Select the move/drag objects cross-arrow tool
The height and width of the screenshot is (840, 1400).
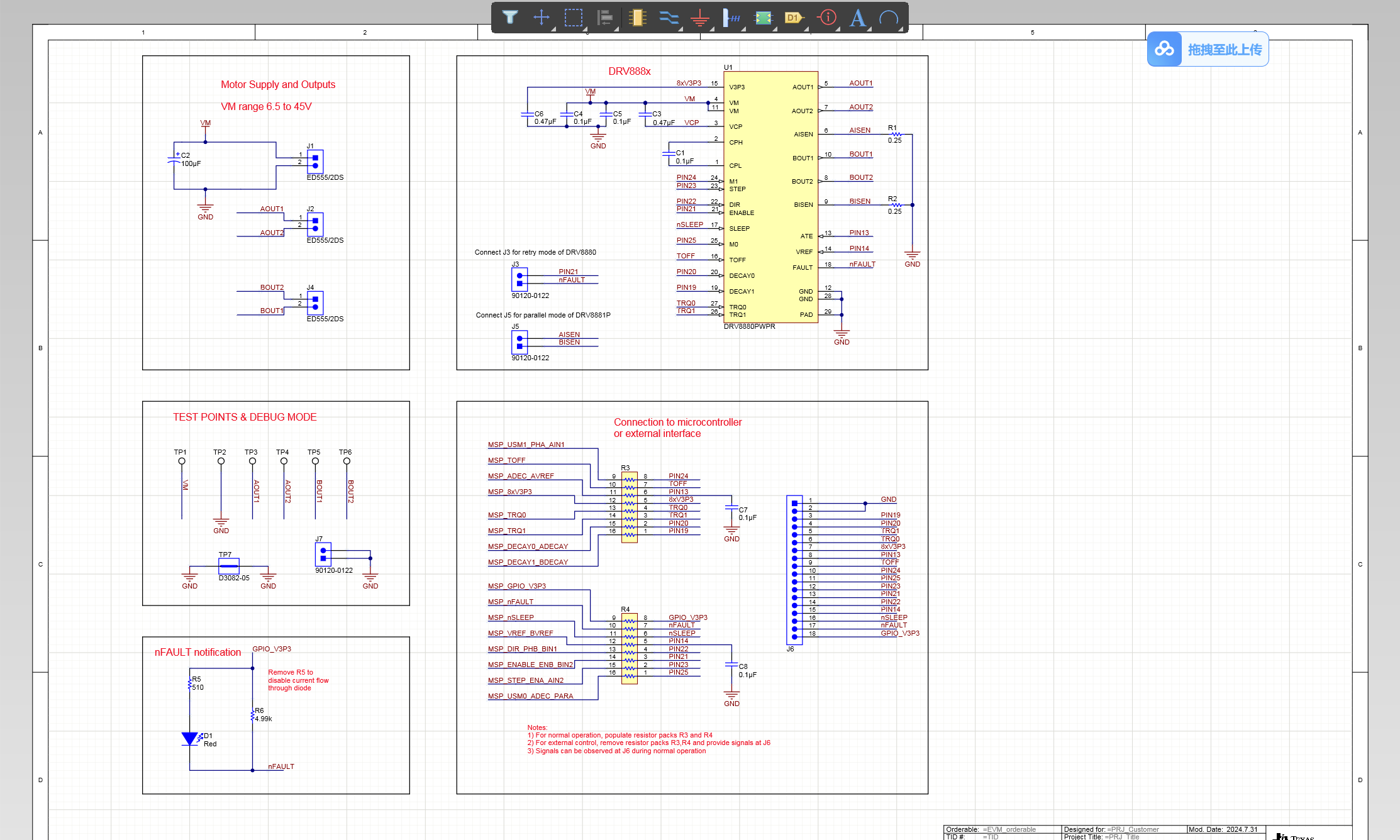542,18
